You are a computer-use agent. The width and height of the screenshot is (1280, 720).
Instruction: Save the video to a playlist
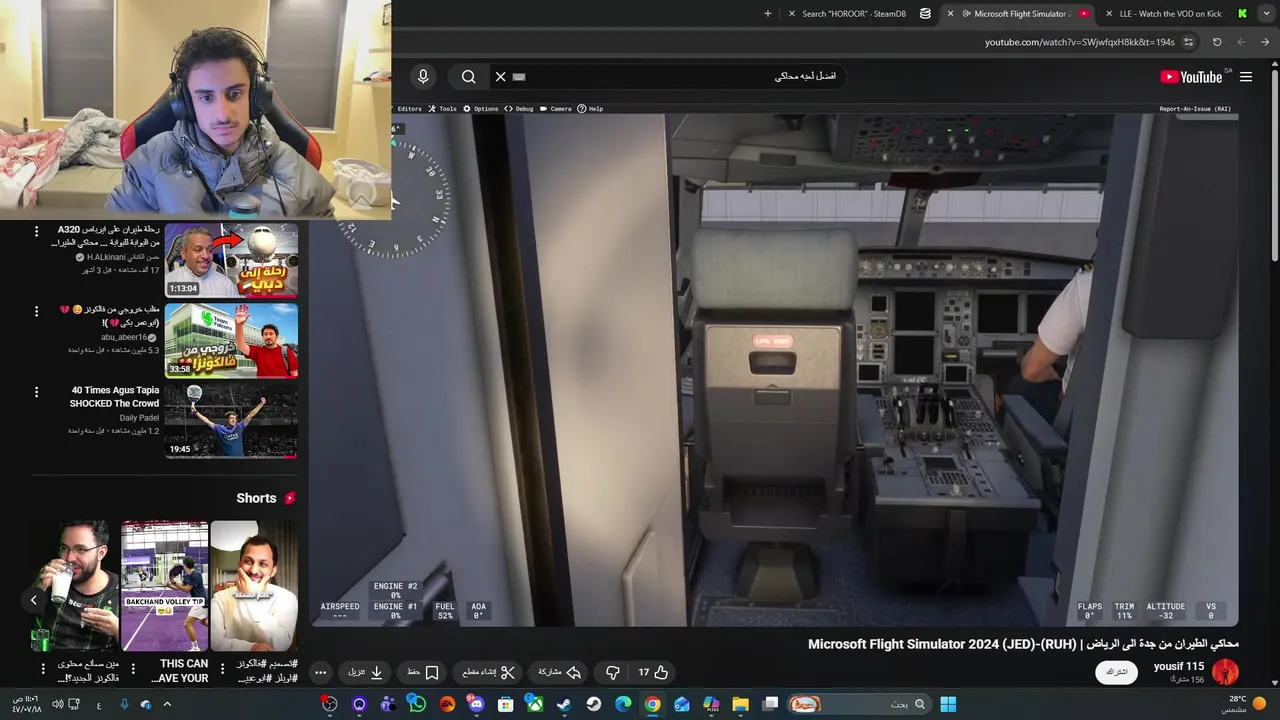(x=423, y=672)
